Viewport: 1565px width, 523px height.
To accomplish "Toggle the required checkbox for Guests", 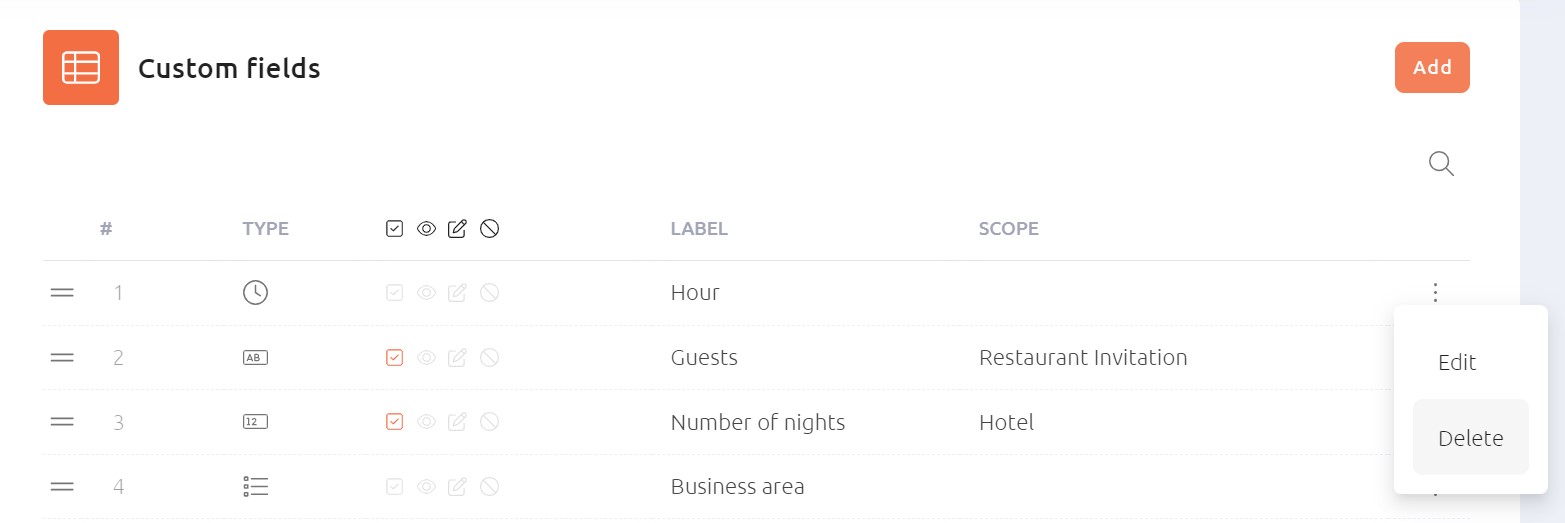I will point(394,357).
